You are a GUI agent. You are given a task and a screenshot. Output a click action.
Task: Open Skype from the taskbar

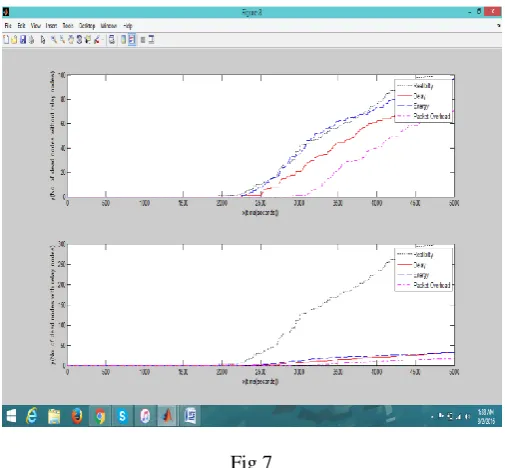122,416
